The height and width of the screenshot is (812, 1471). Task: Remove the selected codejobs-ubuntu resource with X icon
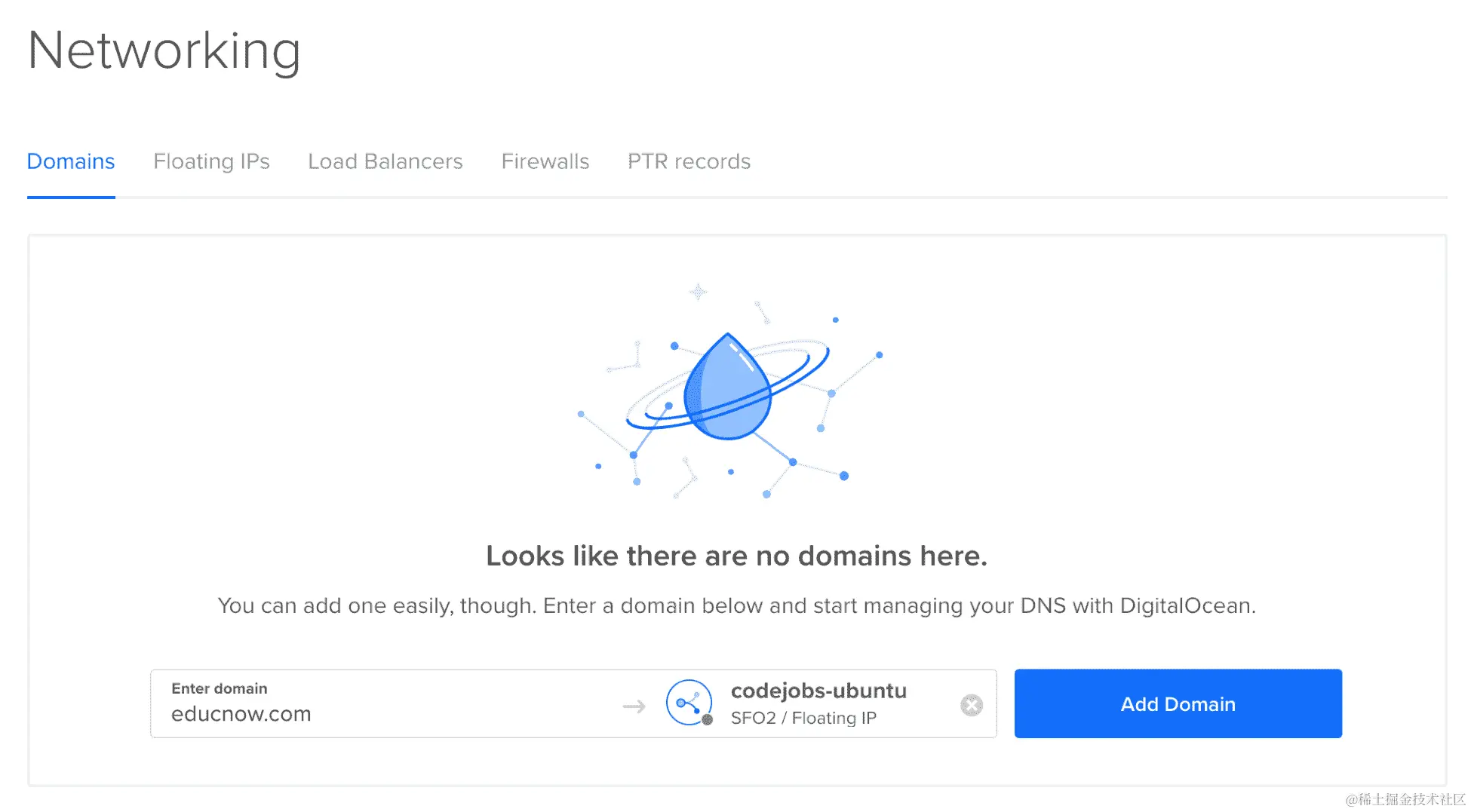pos(972,705)
